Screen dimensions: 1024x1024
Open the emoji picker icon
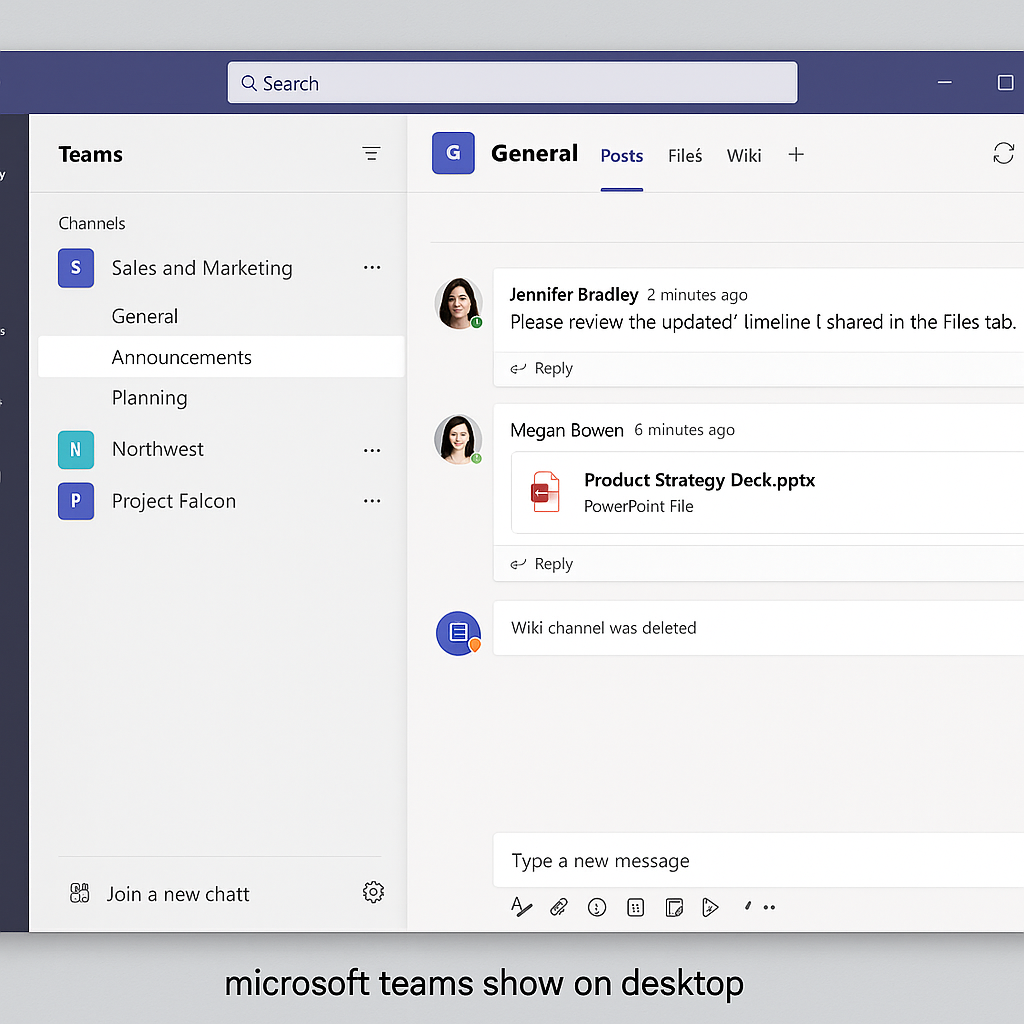[x=597, y=907]
